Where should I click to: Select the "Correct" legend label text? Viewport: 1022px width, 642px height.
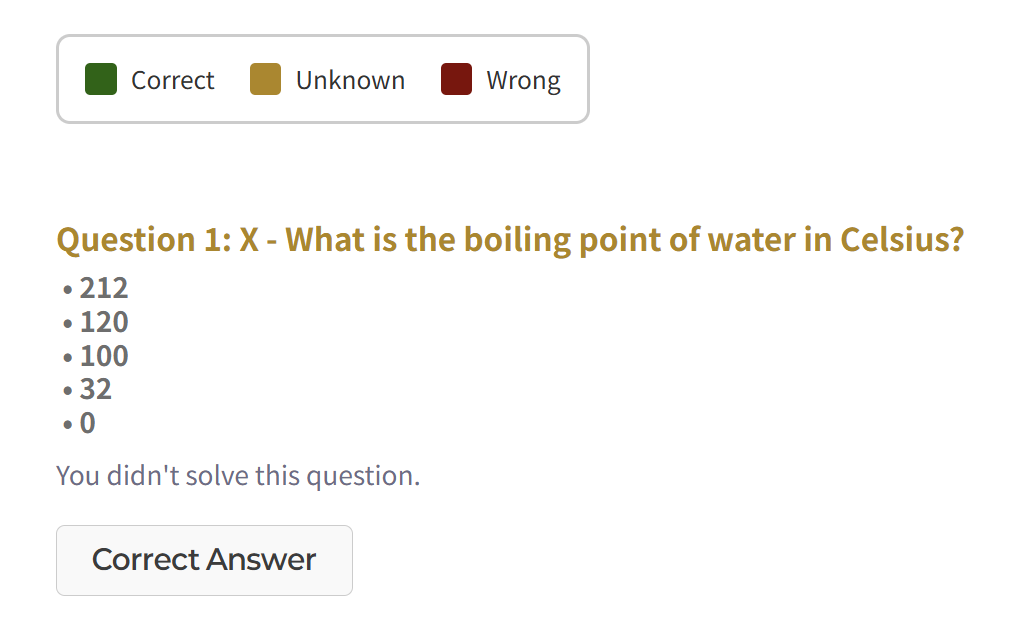click(173, 80)
